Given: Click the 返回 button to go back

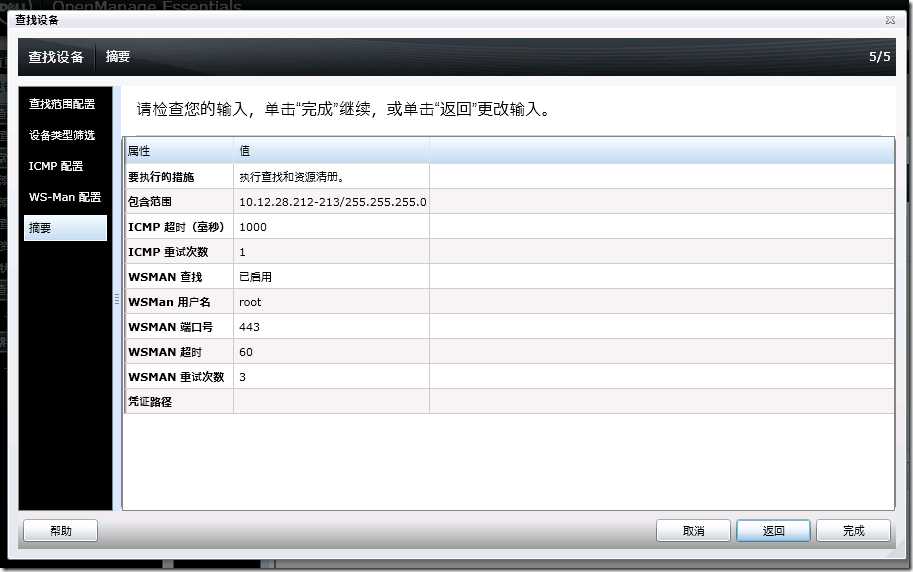Looking at the screenshot, I should pyautogui.click(x=773, y=531).
